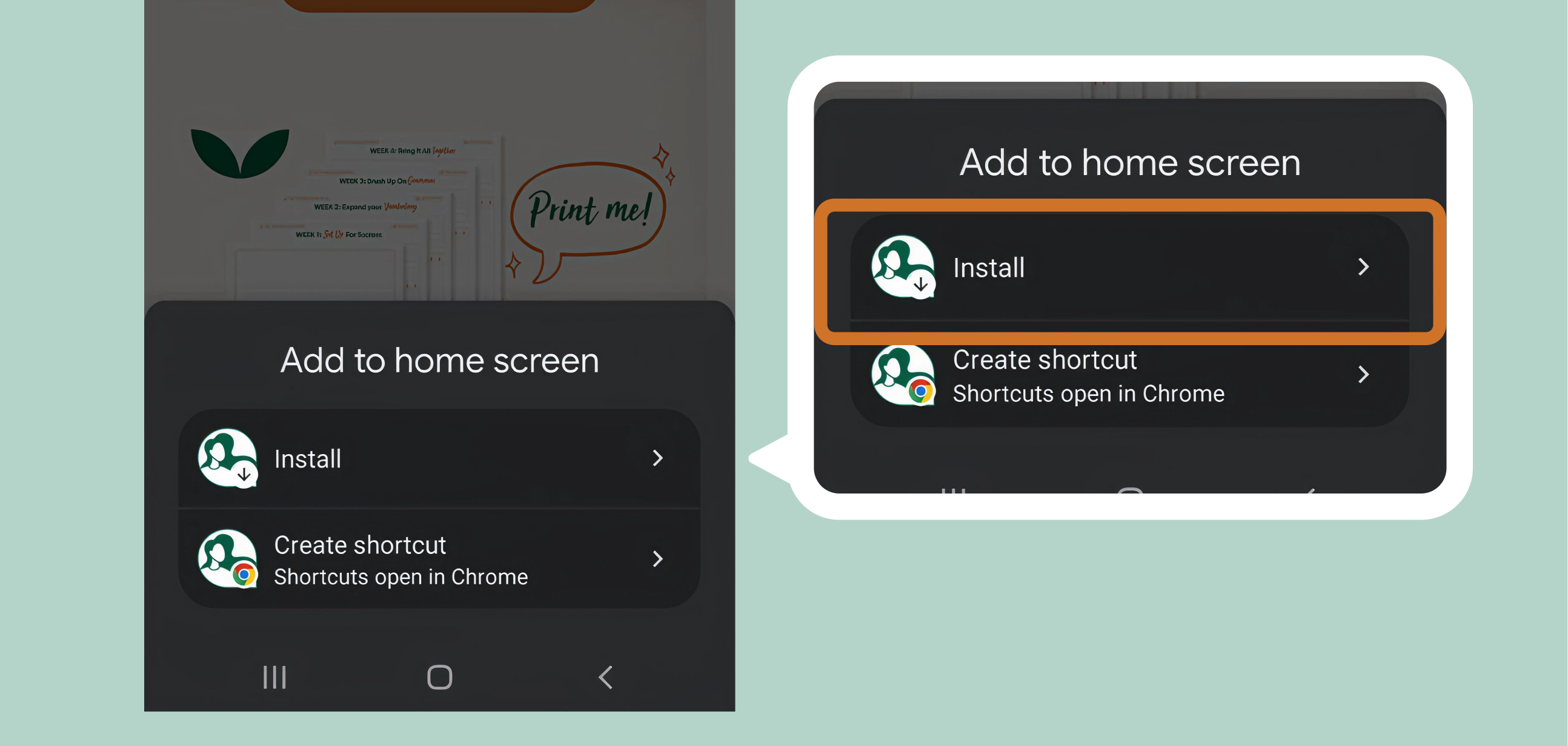Image resolution: width=1568 pixels, height=746 pixels.
Task: Click the Shortcuts open in Chrome subtitle text
Action: pos(400,576)
